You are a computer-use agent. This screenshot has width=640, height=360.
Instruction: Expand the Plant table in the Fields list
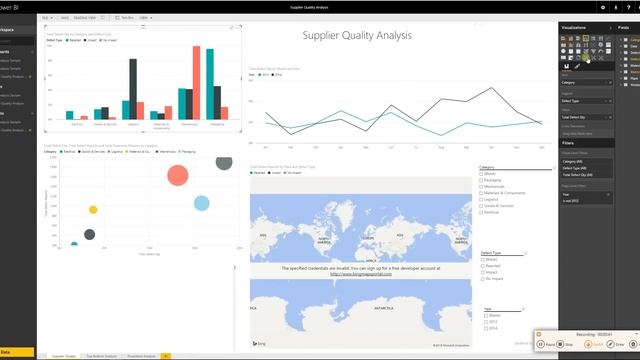621,78
